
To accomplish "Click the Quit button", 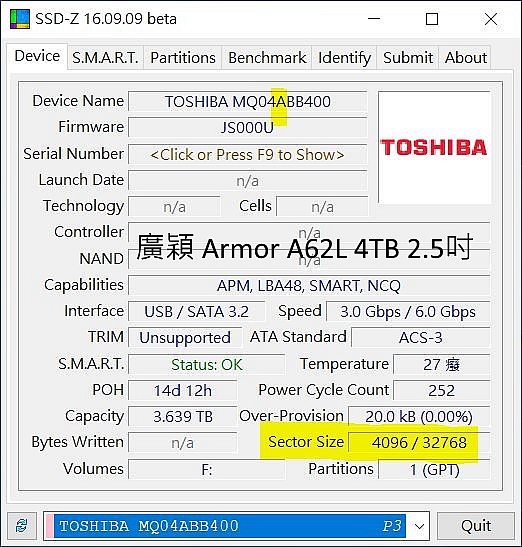I will point(476,526).
